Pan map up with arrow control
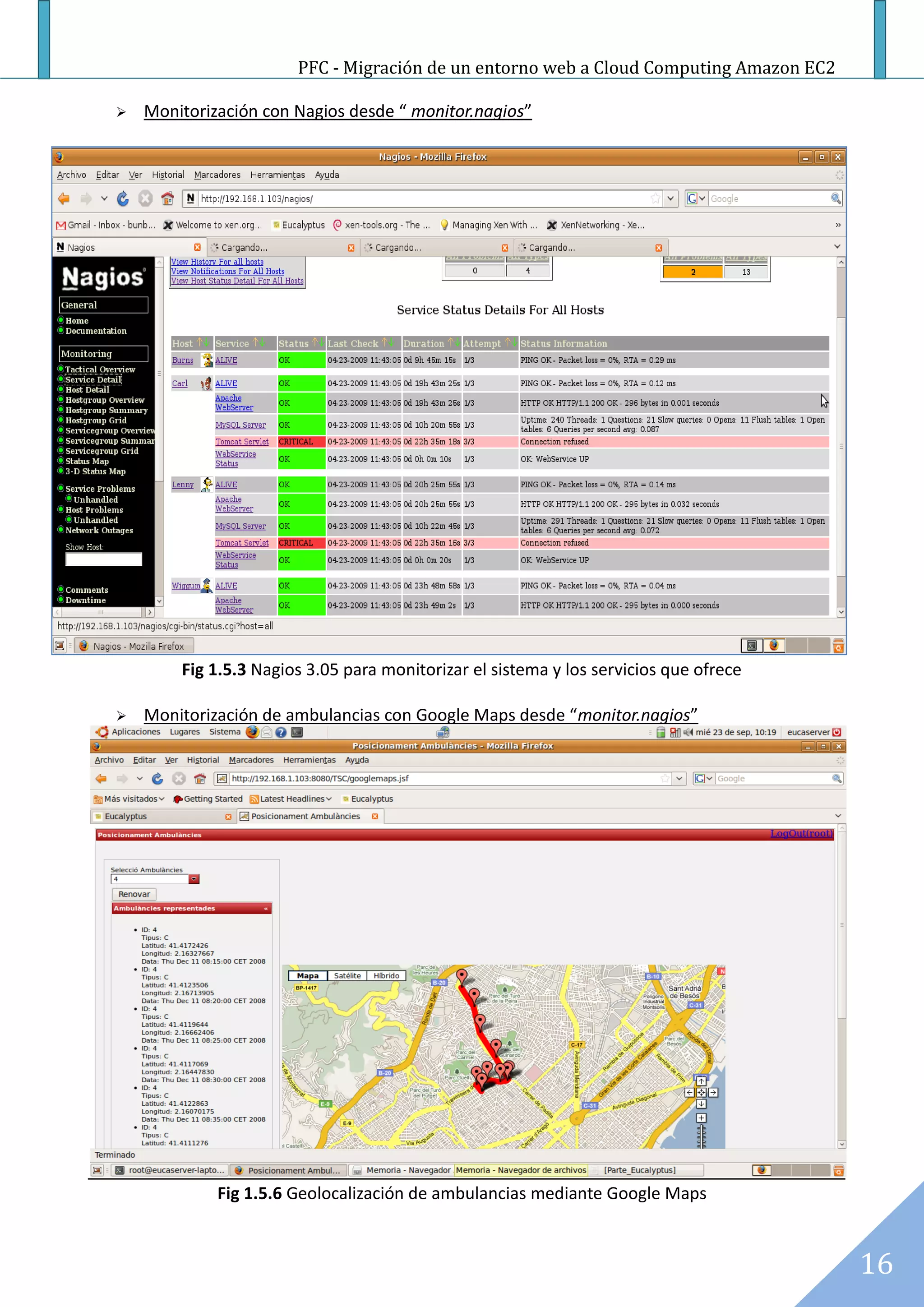 (x=702, y=1081)
